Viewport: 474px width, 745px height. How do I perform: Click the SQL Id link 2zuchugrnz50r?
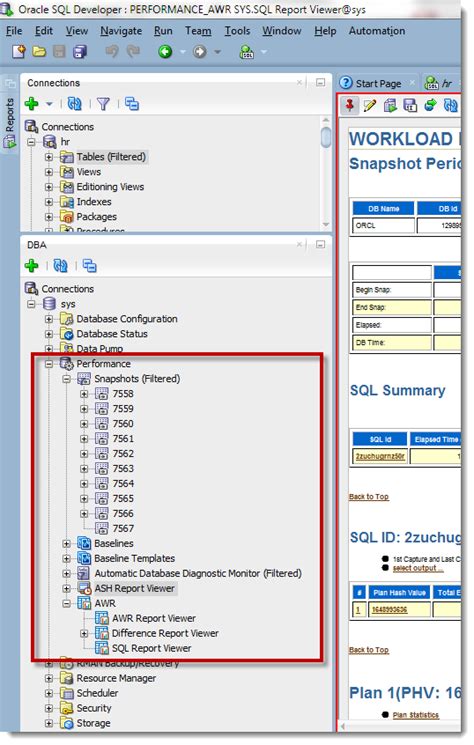[x=380, y=457]
